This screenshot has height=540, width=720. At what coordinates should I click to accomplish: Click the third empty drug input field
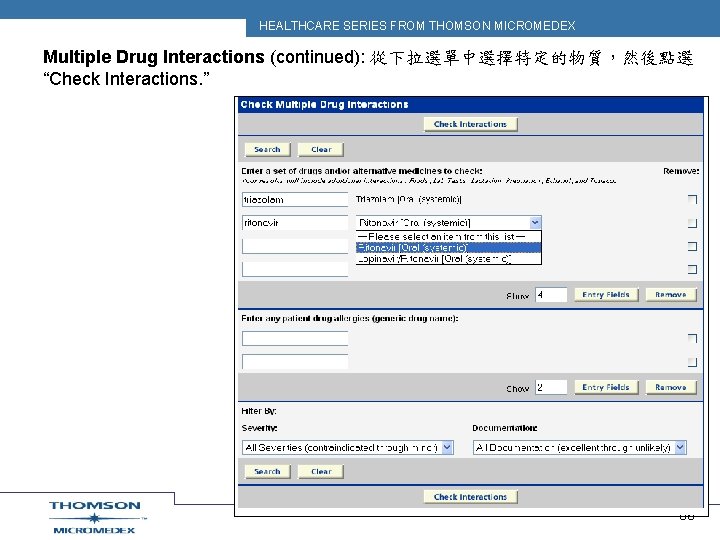[x=295, y=246]
